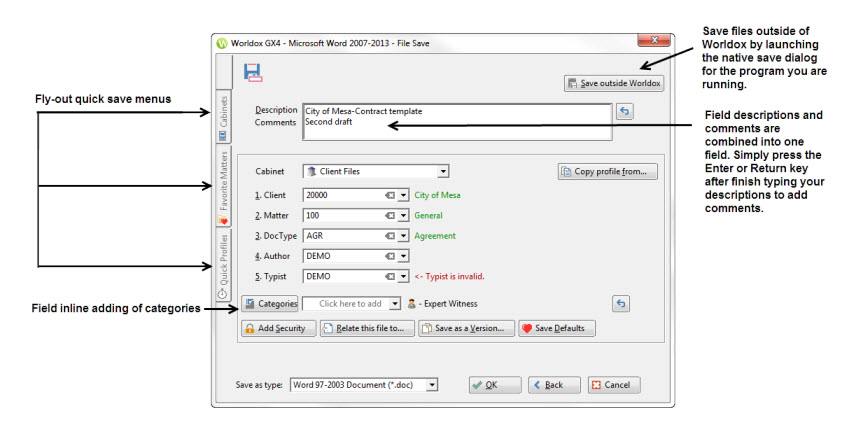Clear the Typist field eraser icon

(x=390, y=276)
